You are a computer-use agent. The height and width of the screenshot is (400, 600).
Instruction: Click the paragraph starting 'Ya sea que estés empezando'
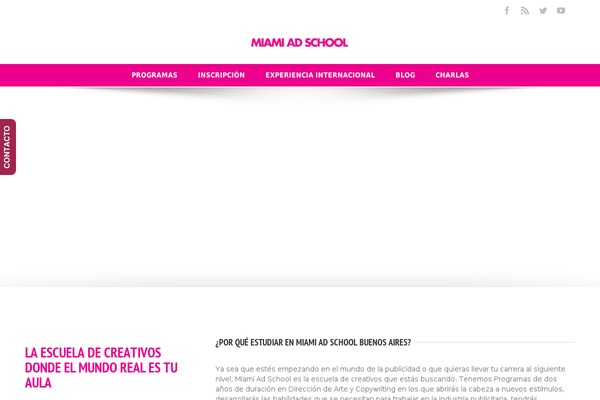pos(390,384)
